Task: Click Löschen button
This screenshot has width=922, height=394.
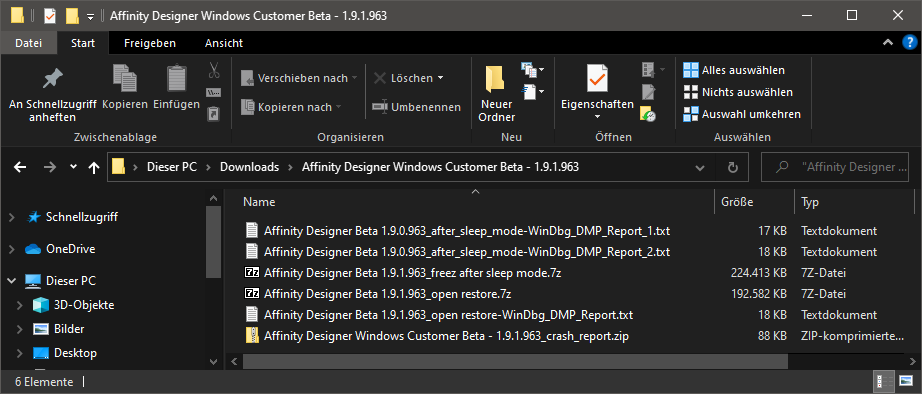Action: 405,78
